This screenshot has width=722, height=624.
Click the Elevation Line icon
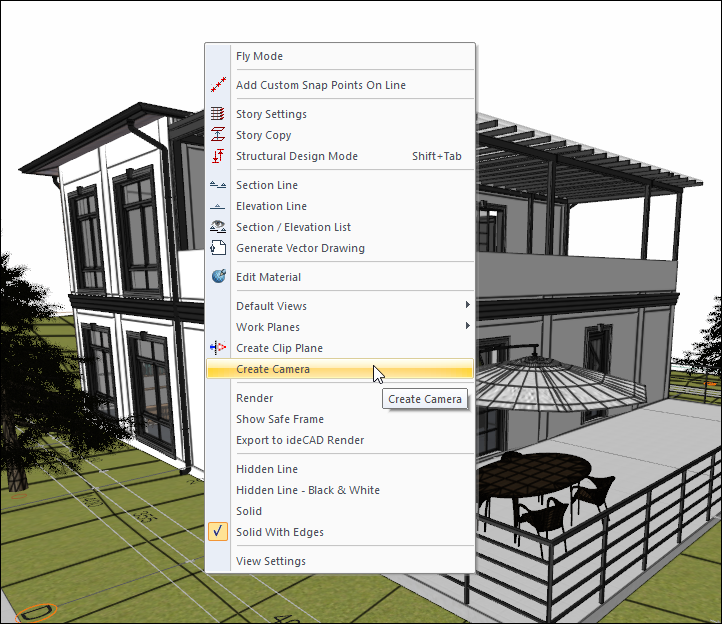(x=218, y=207)
